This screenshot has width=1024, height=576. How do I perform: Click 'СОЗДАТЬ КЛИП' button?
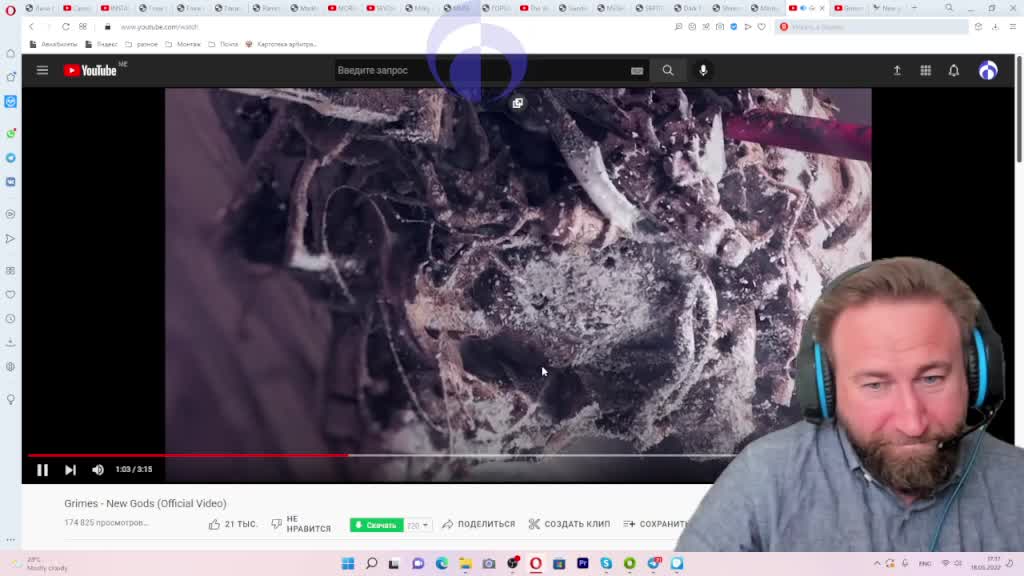[569, 524]
